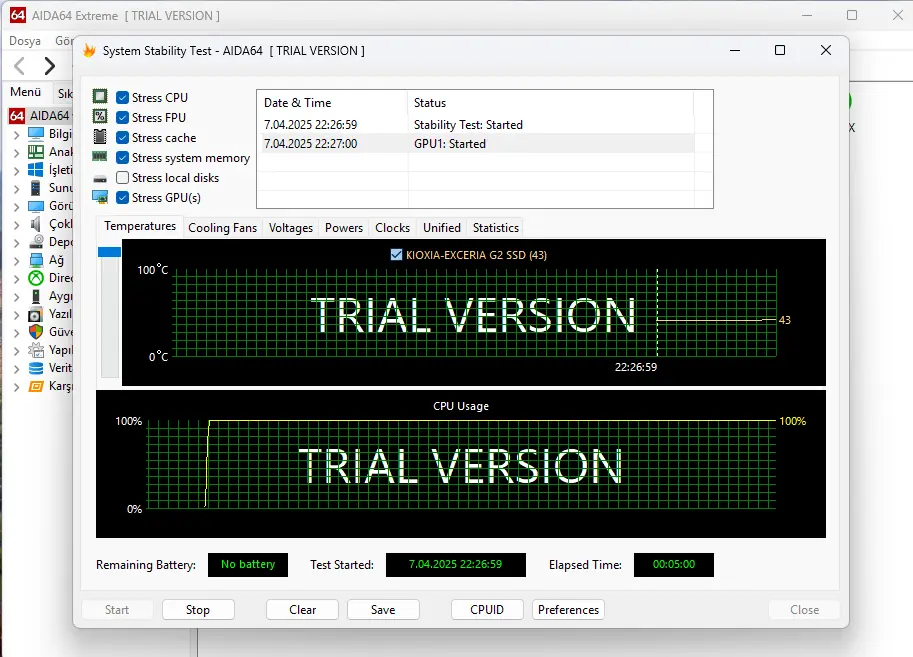Save the stability test results
The image size is (913, 657).
click(x=383, y=610)
